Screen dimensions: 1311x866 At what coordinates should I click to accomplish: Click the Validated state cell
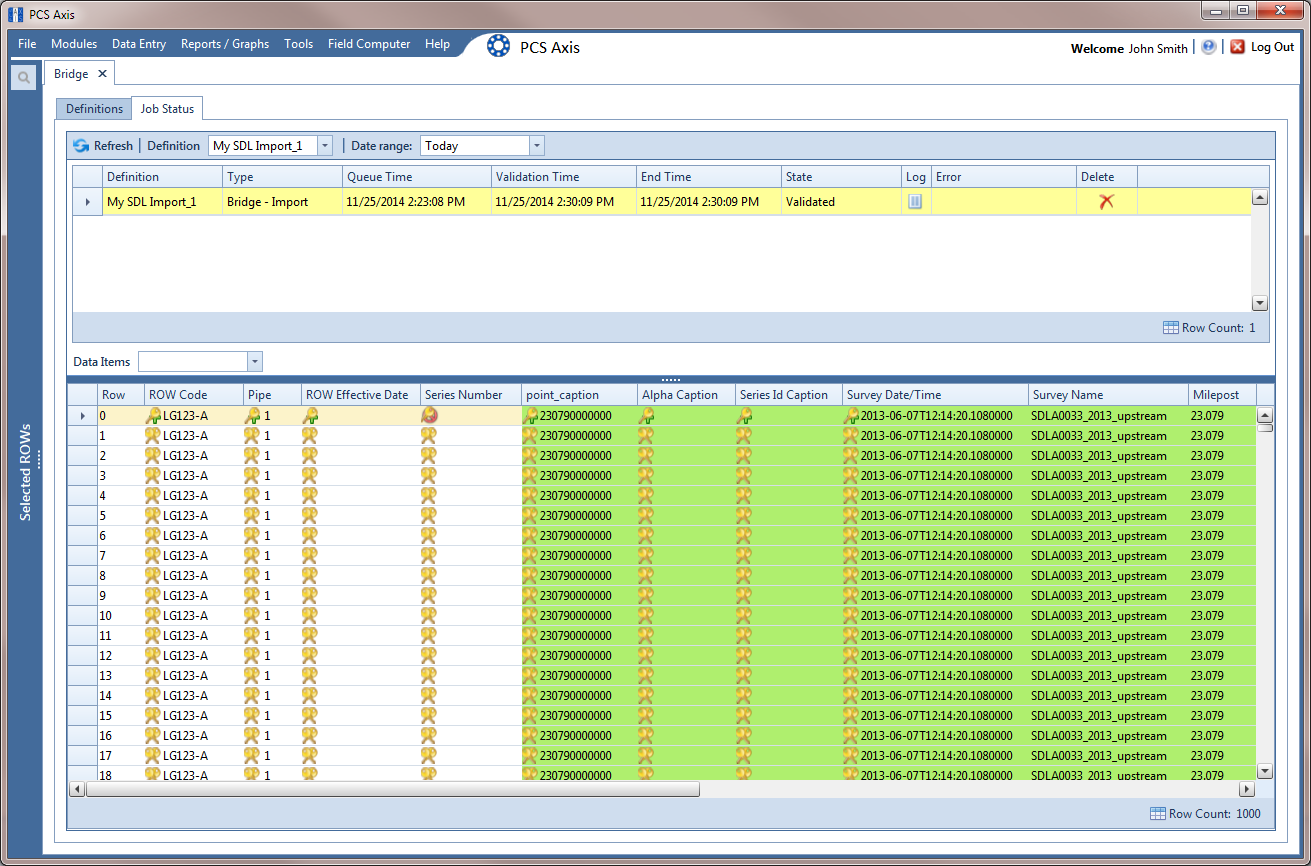(x=841, y=202)
